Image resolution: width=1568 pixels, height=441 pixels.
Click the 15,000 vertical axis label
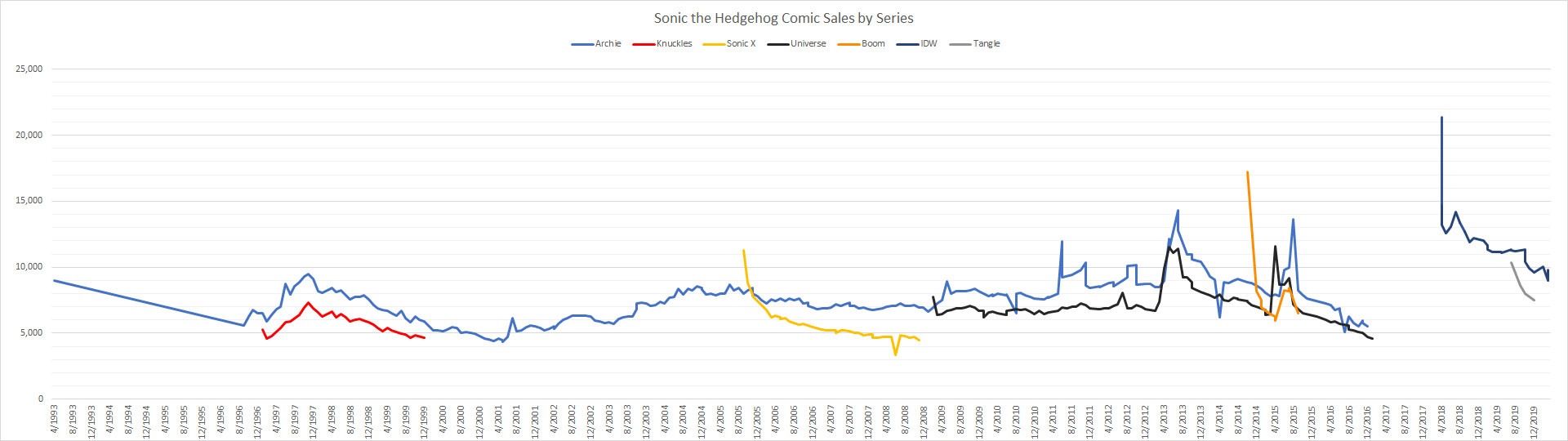29,201
